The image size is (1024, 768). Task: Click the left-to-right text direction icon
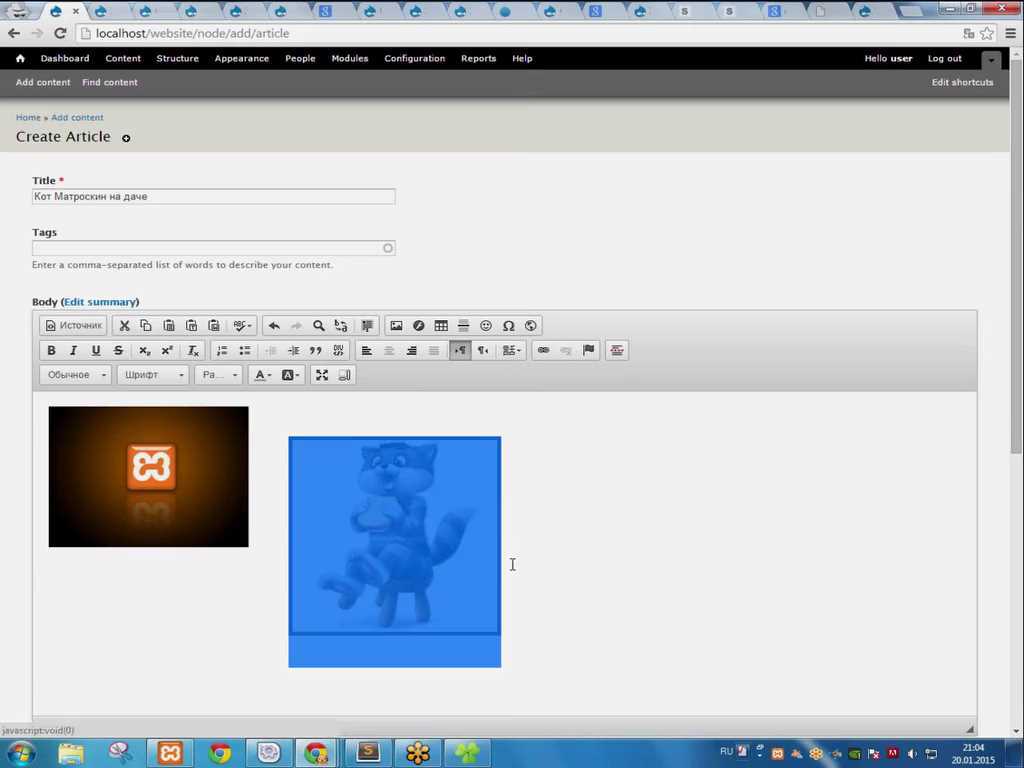460,350
